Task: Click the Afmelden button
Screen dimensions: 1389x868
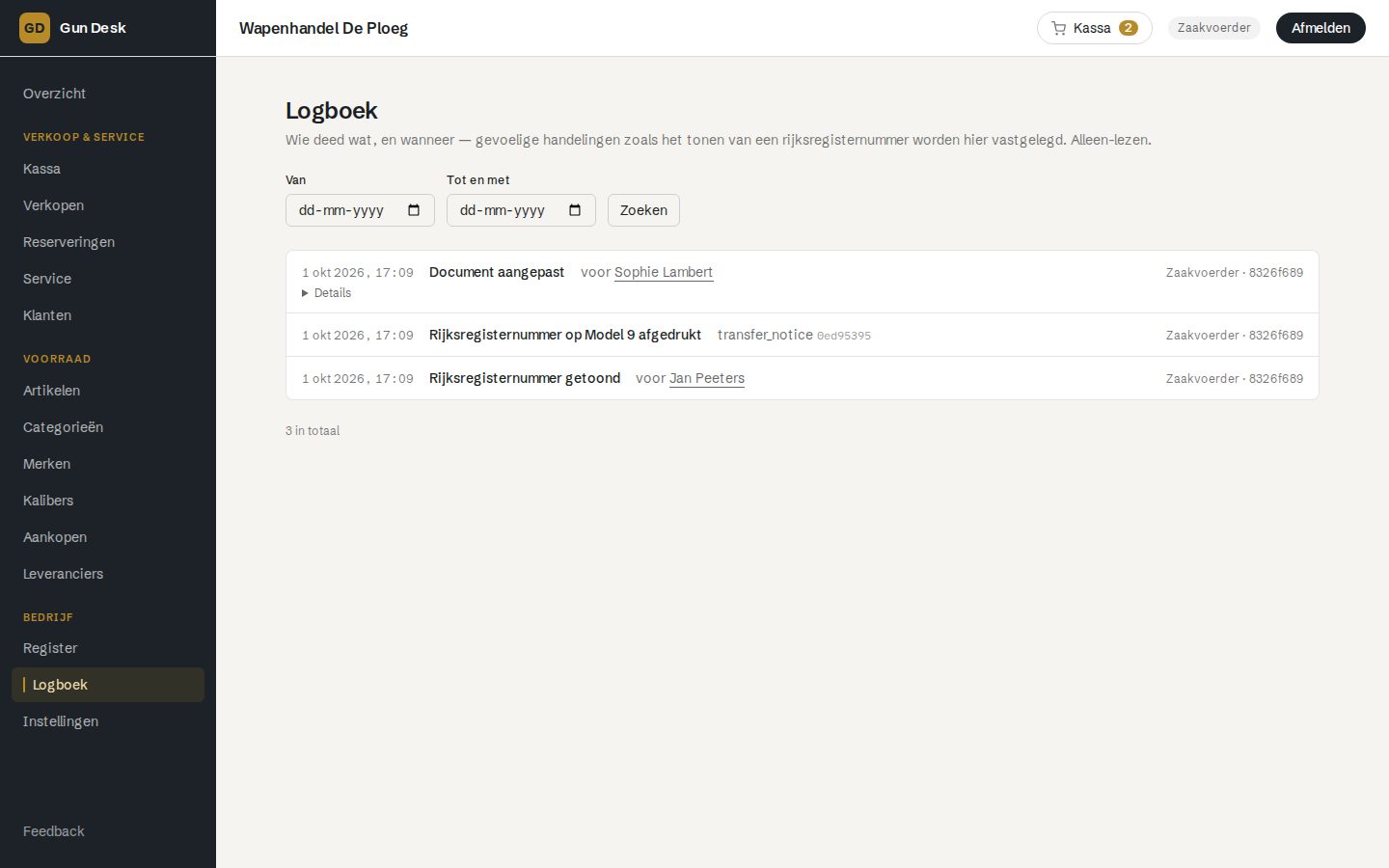Action: click(1321, 28)
